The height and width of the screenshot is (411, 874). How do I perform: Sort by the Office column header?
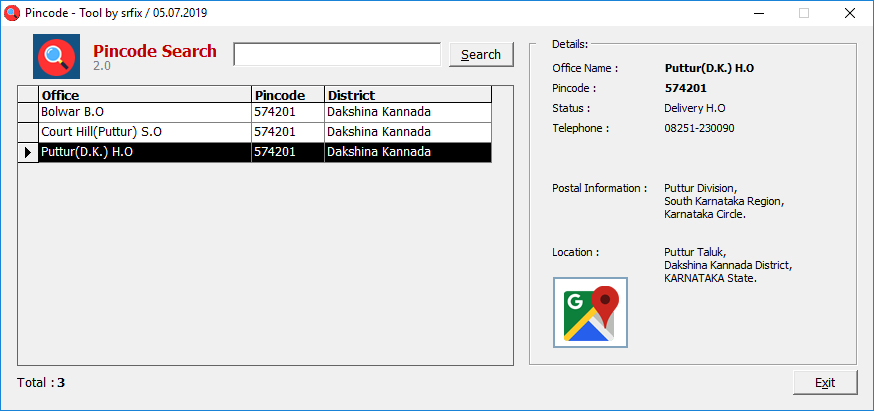click(145, 94)
